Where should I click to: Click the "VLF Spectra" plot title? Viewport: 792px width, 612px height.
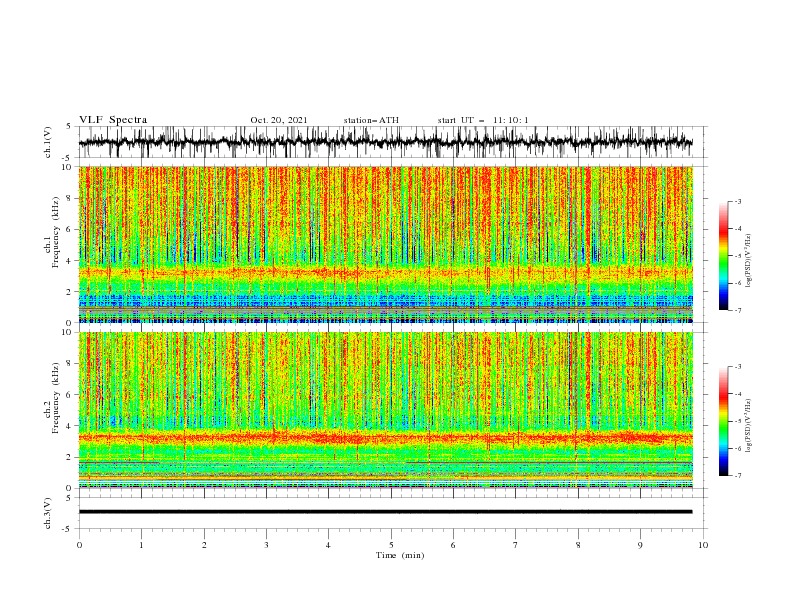tap(113, 120)
